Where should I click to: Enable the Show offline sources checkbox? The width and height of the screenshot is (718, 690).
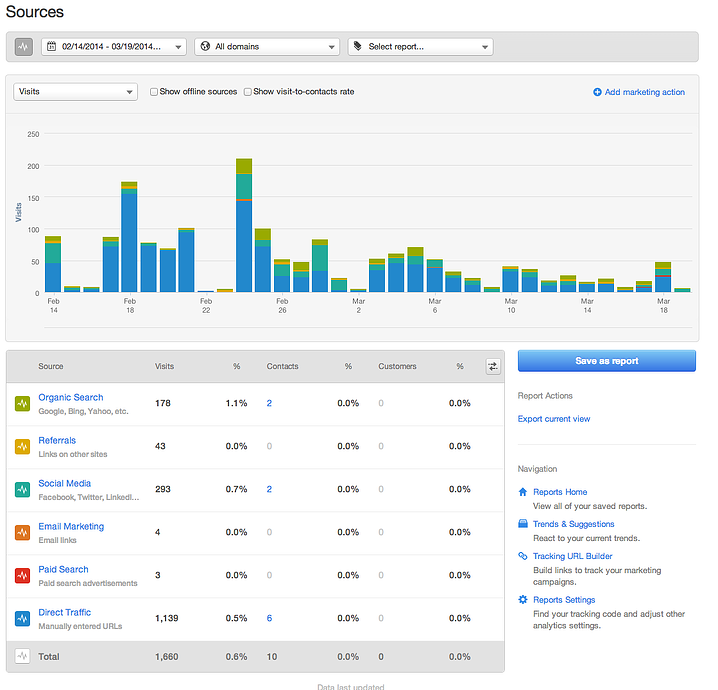pyautogui.click(x=154, y=92)
